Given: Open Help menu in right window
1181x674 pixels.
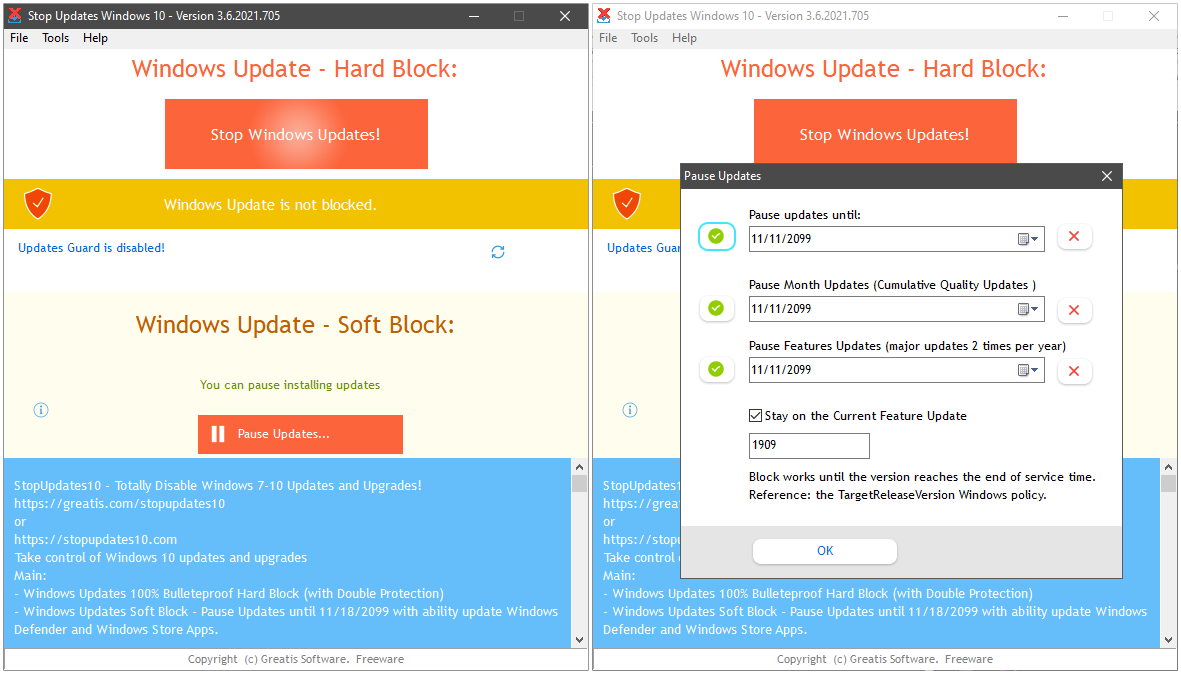Looking at the screenshot, I should click(x=685, y=38).
